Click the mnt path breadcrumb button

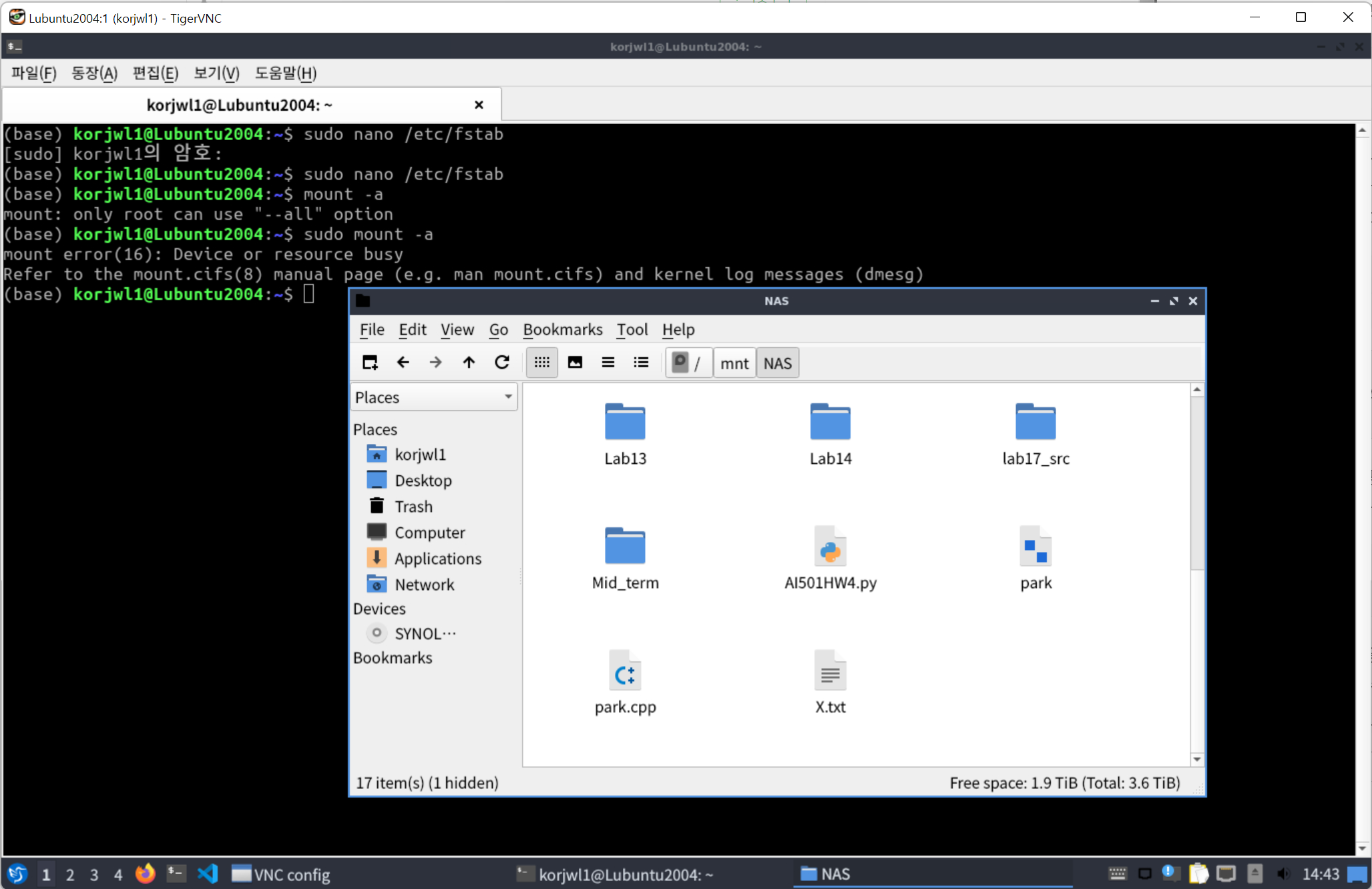(734, 364)
